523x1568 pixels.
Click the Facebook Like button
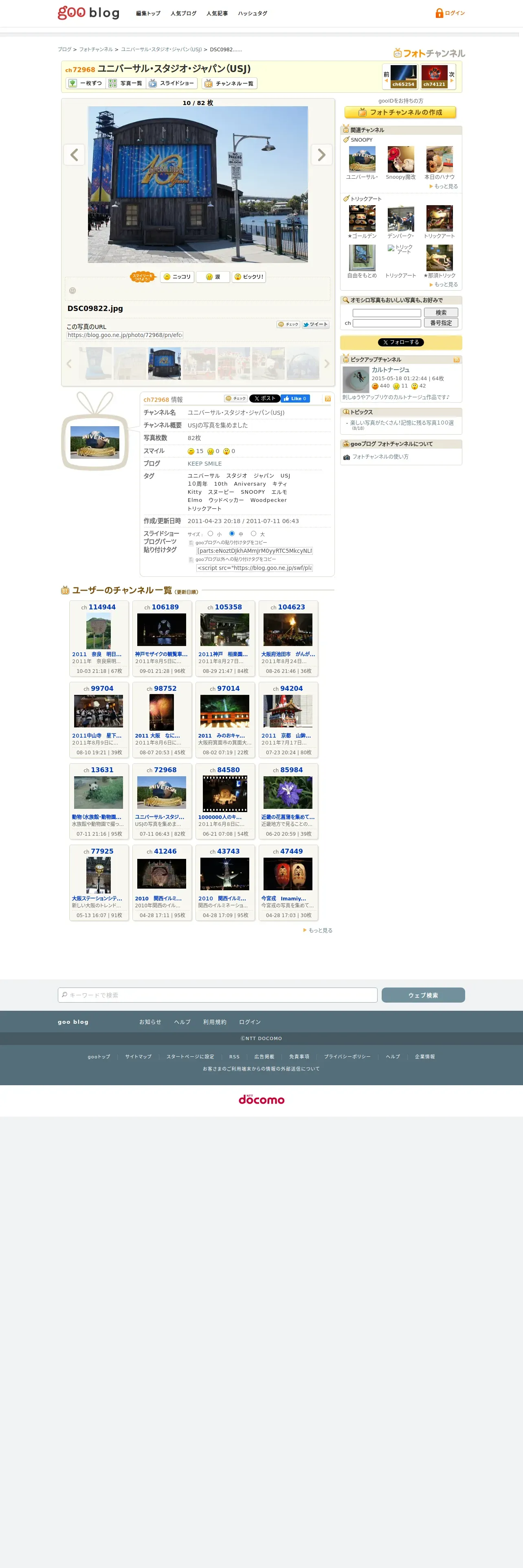(x=295, y=399)
